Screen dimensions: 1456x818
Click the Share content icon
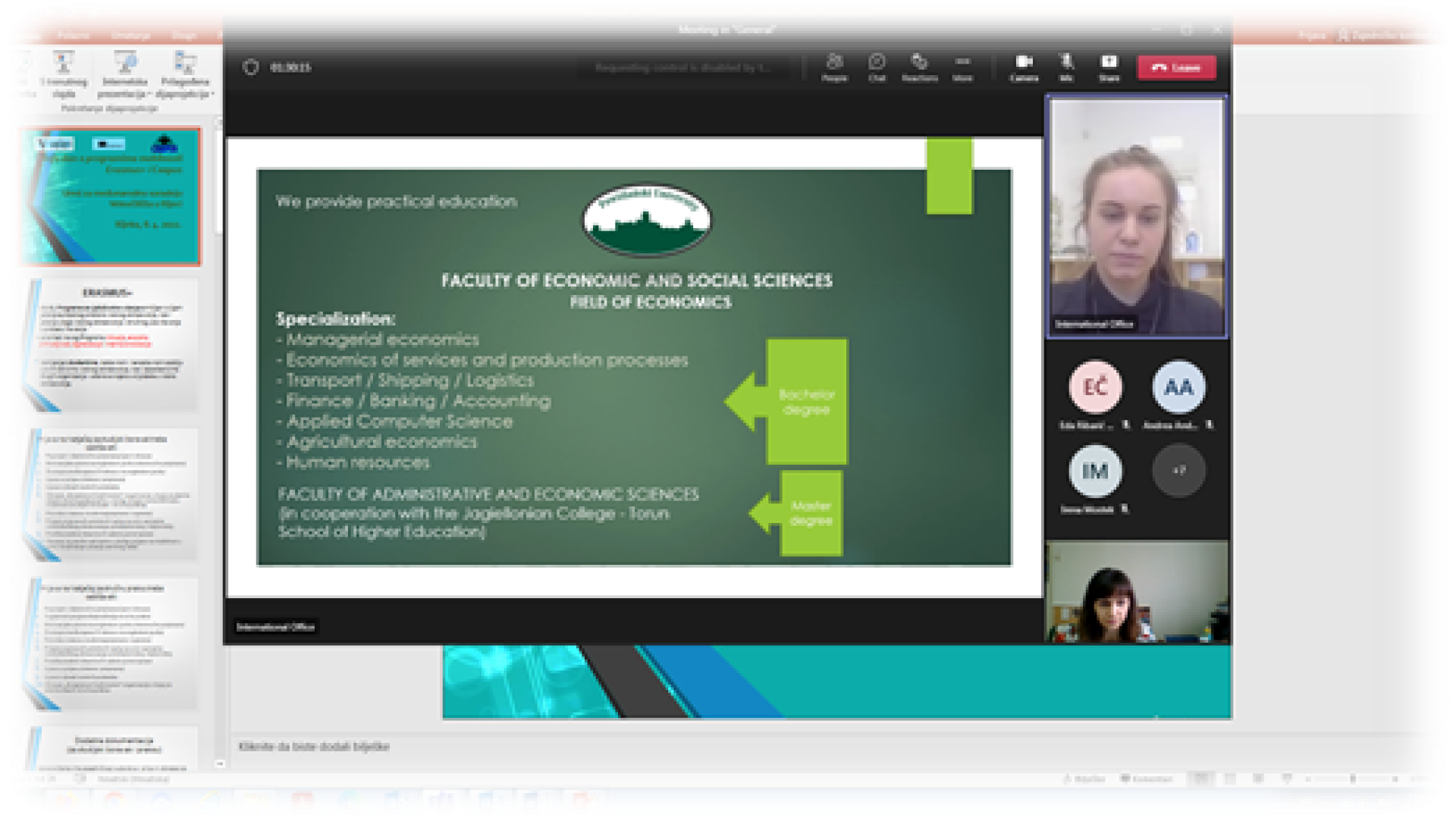[1109, 66]
